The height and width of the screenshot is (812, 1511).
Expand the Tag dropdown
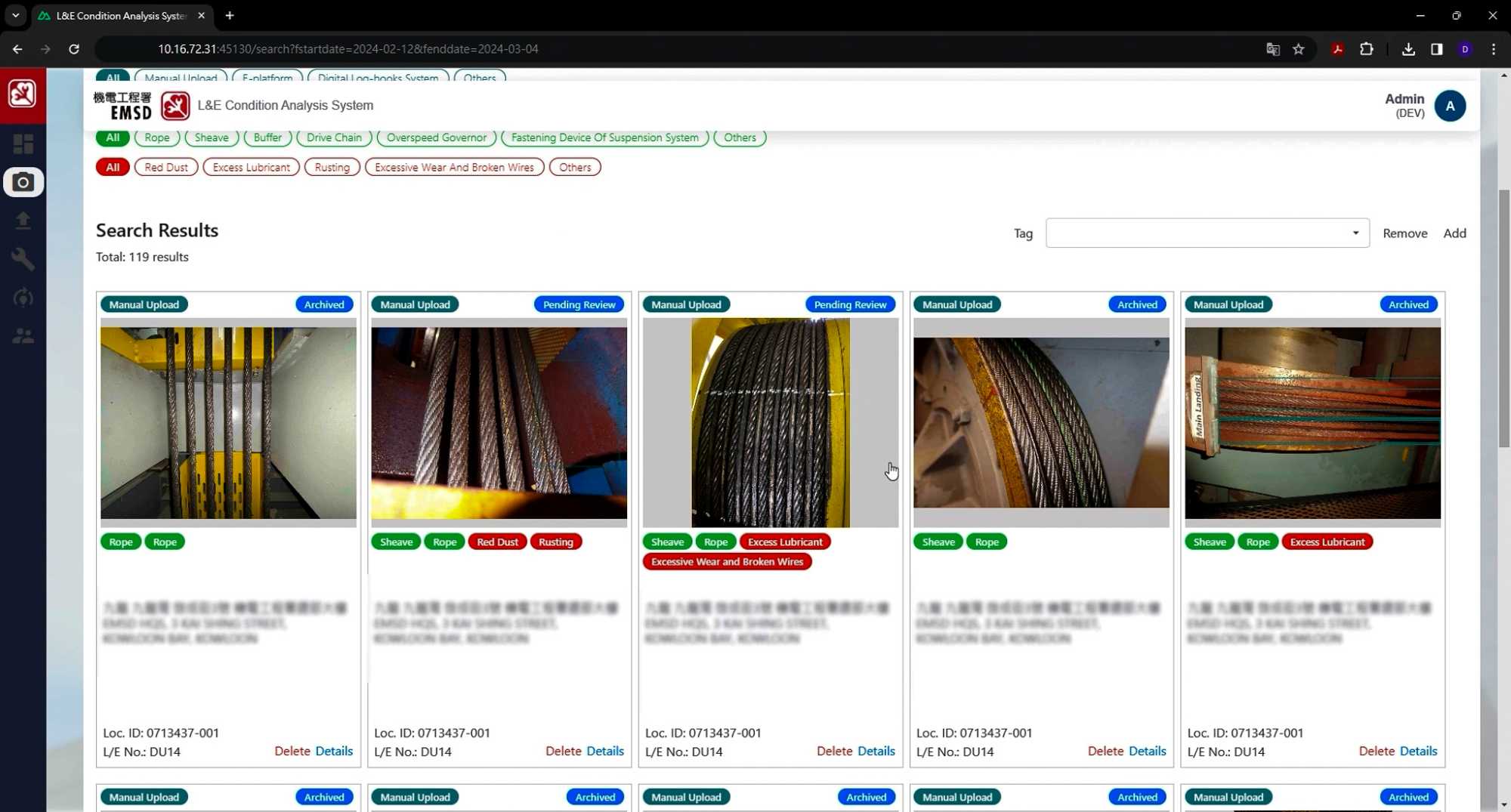[1207, 233]
